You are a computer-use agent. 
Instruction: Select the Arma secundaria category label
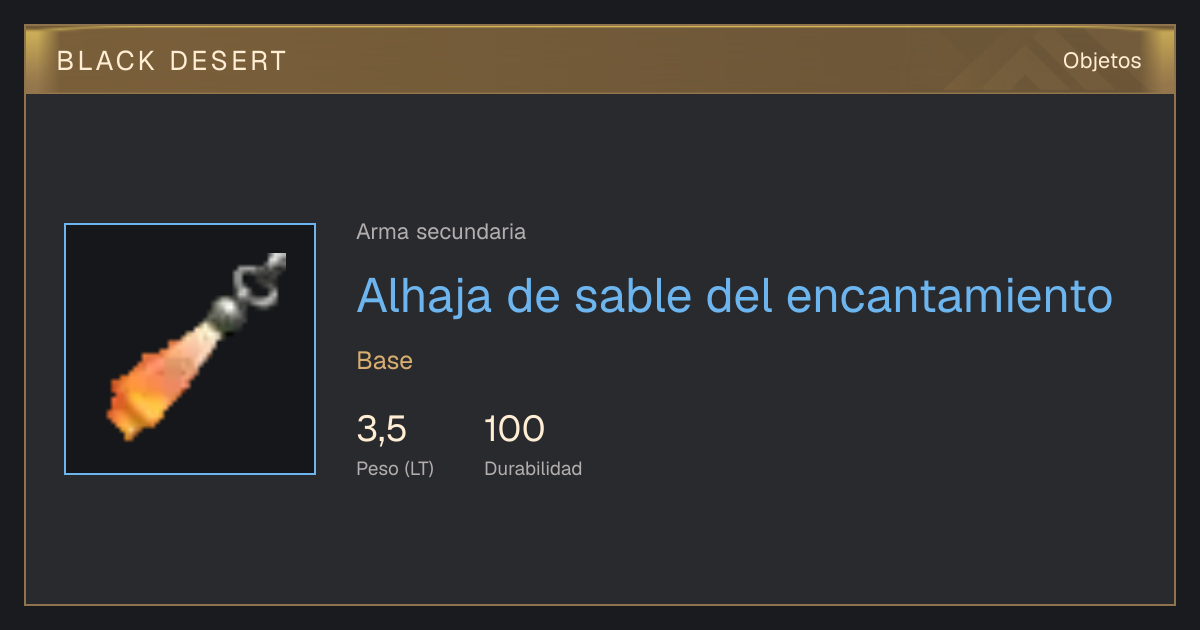[441, 232]
